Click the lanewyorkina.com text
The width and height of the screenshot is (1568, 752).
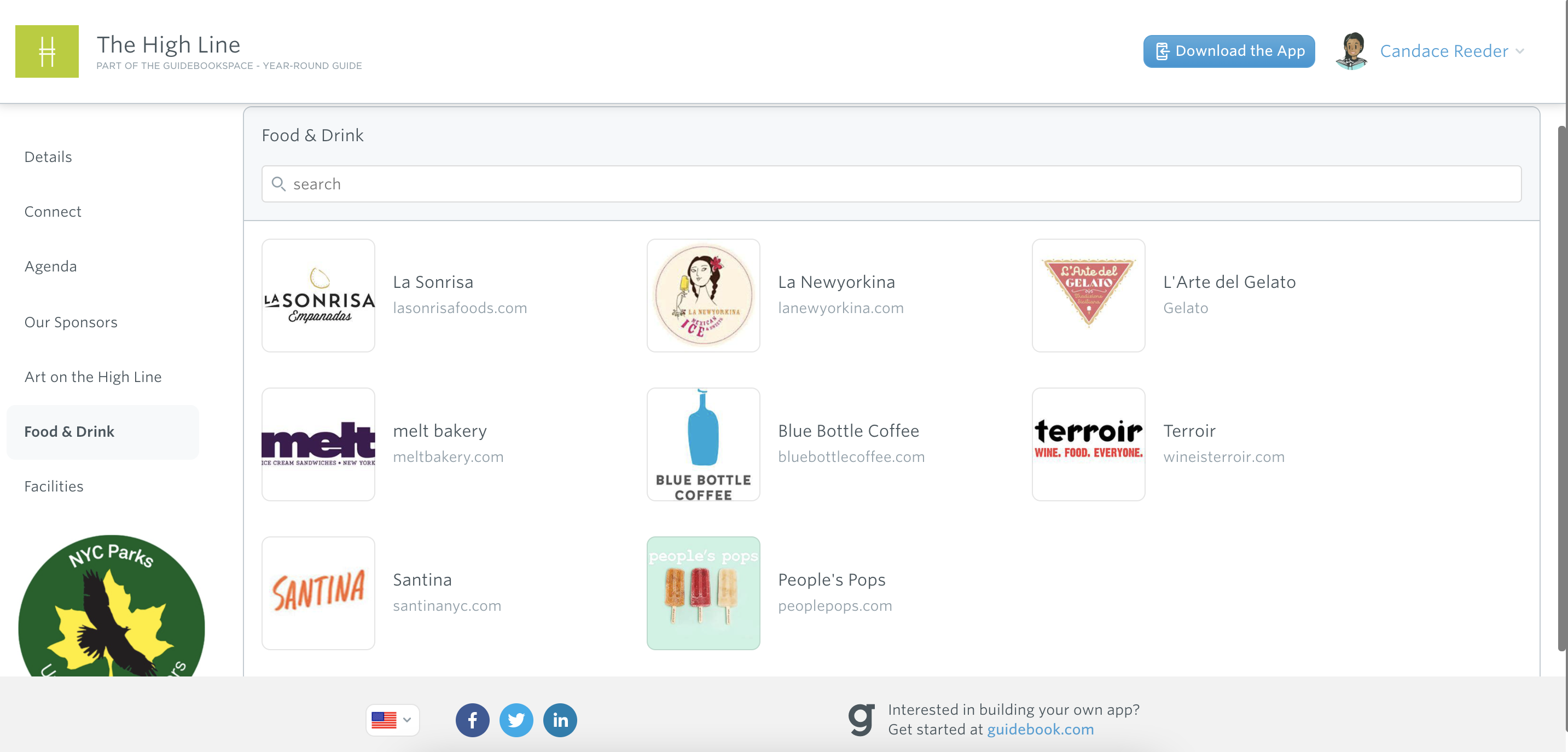tap(840, 308)
